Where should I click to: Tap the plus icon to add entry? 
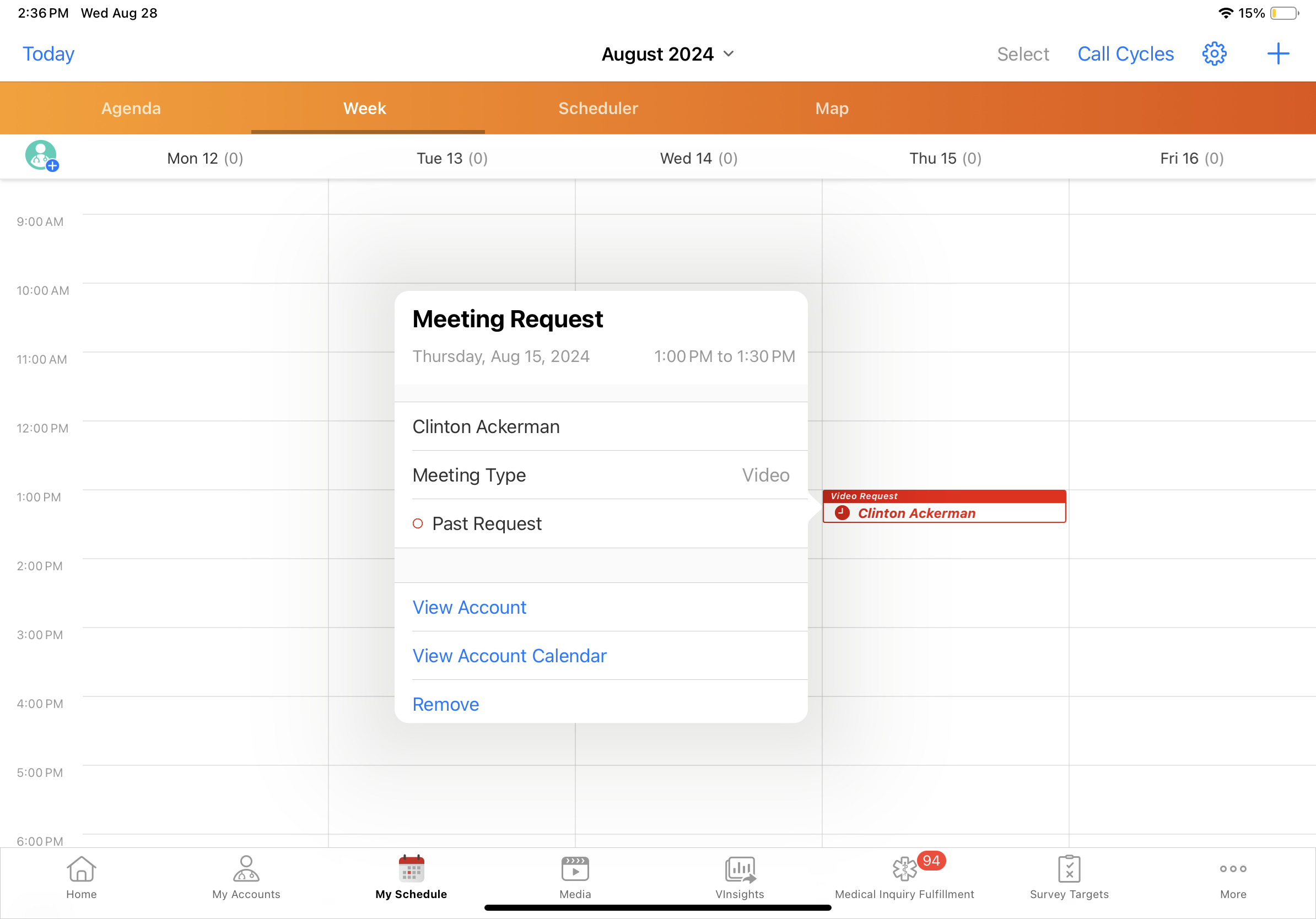point(1277,54)
